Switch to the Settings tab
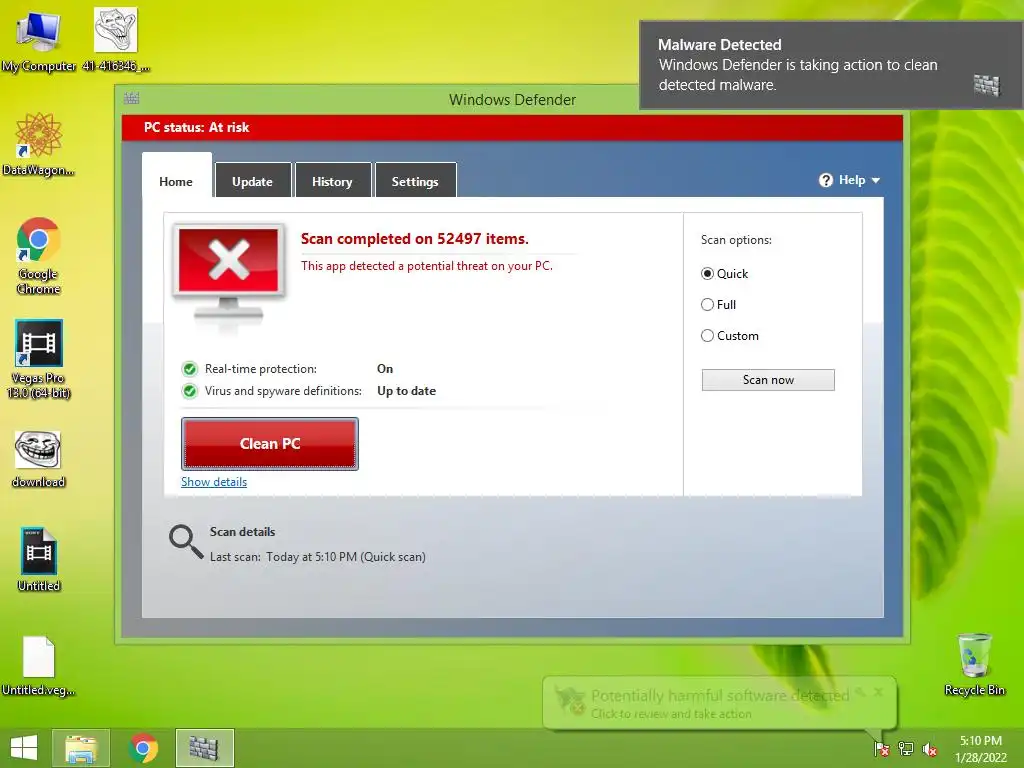The width and height of the screenshot is (1024, 768). point(415,180)
